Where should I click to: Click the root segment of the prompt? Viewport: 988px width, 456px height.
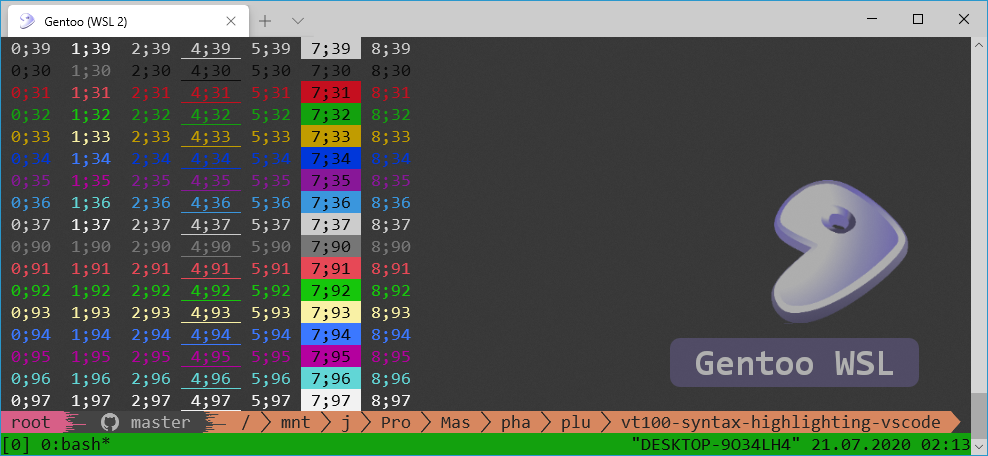click(x=31, y=422)
